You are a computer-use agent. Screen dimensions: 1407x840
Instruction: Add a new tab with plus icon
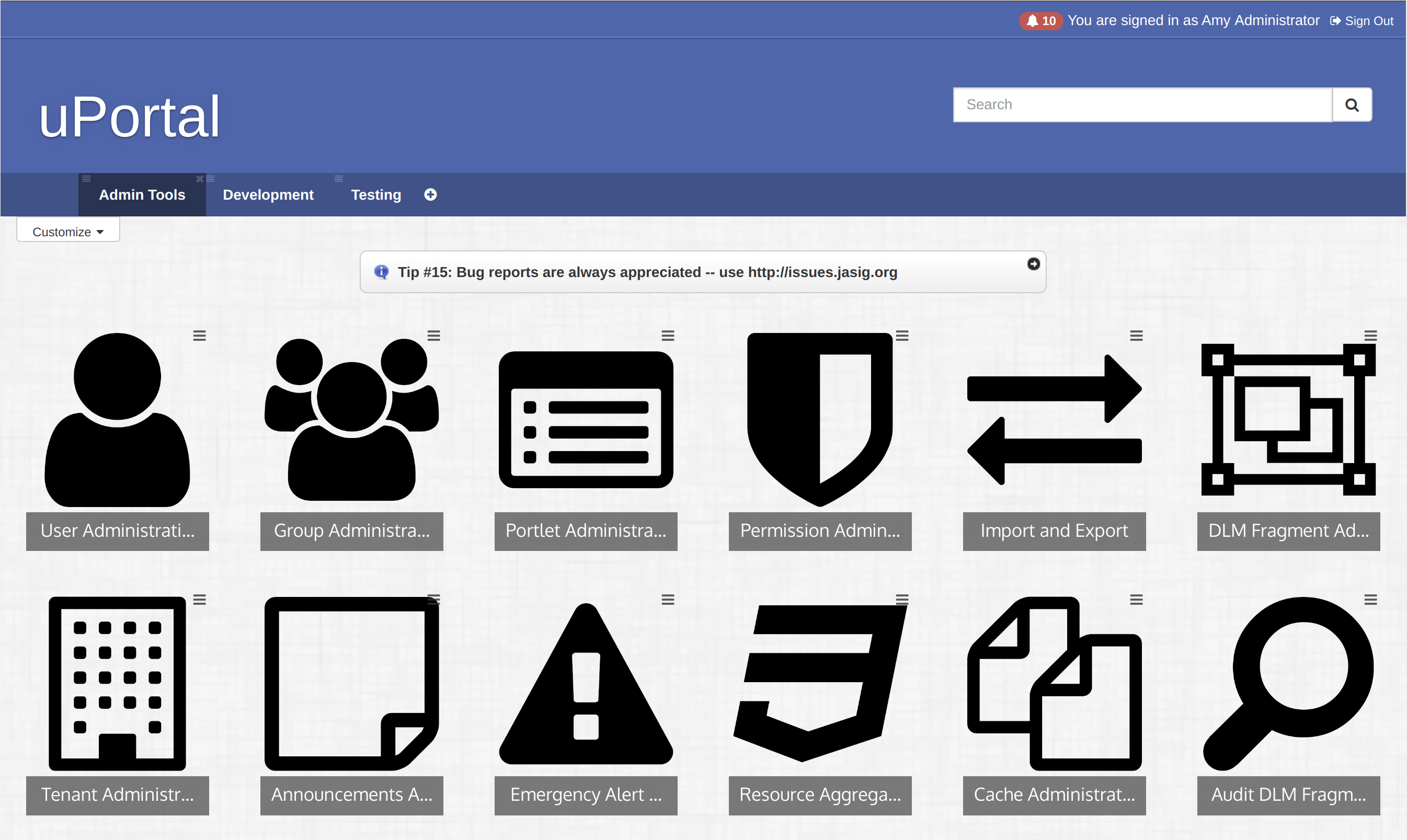[x=430, y=195]
